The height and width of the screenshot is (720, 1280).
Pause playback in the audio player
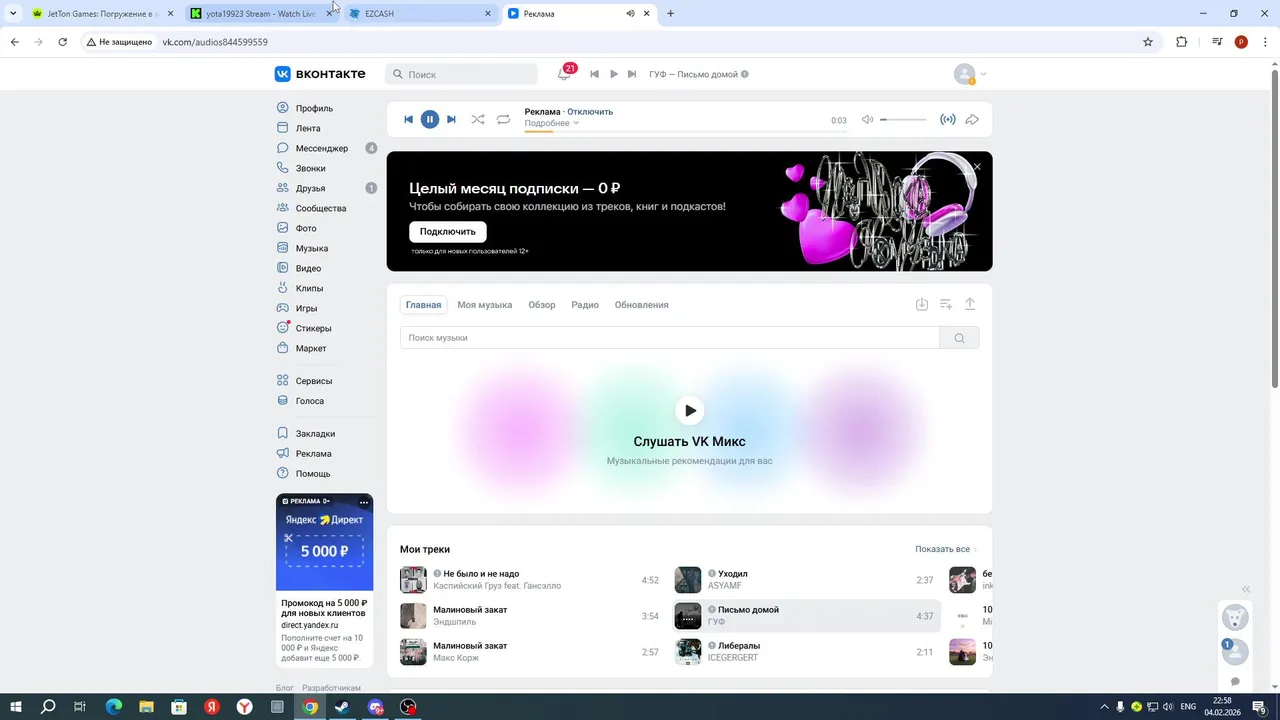pos(429,119)
